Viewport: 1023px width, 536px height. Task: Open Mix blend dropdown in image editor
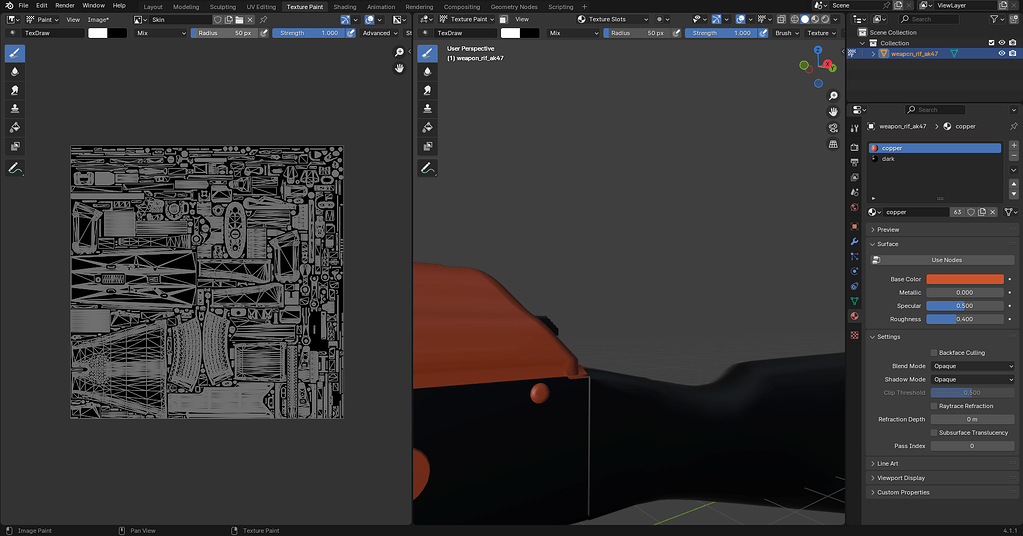tap(160, 33)
